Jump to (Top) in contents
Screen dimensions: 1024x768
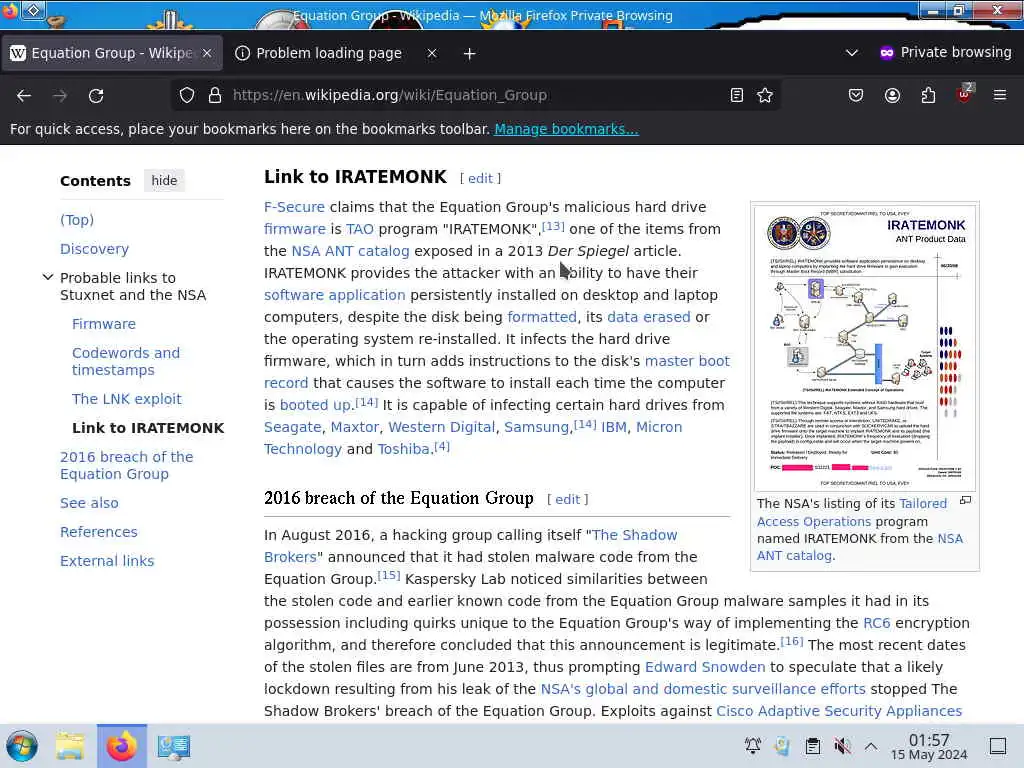coord(77,220)
